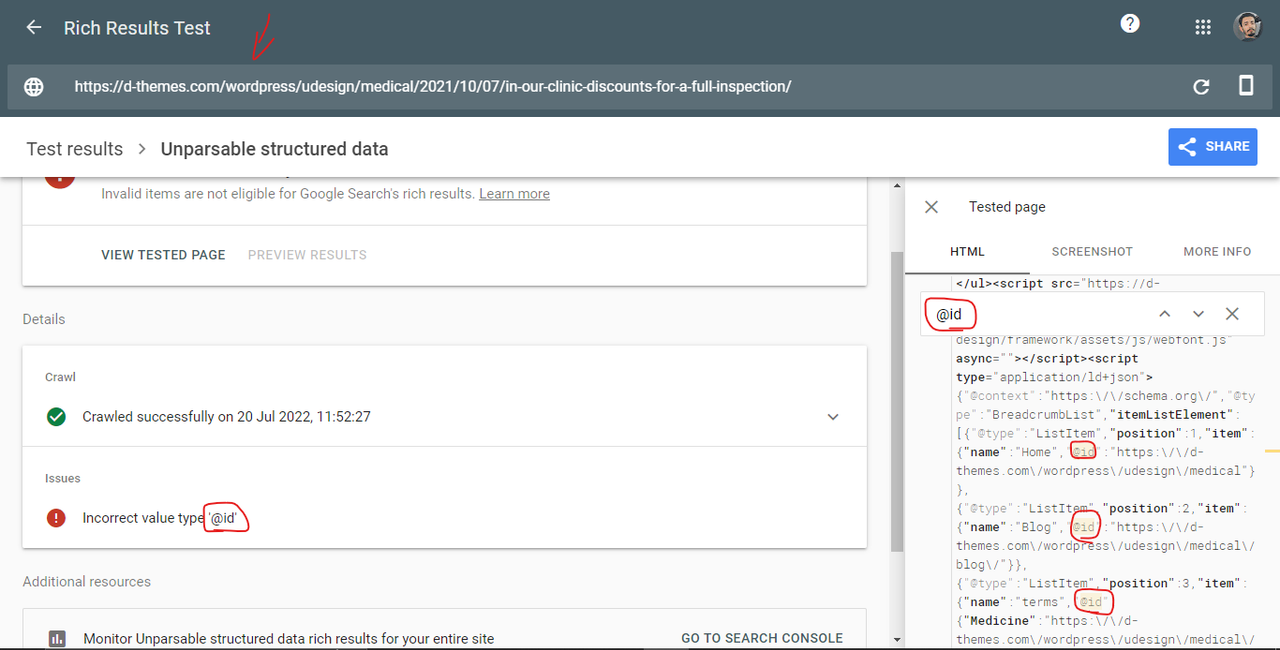Click the bar chart Search Console icon
The image size is (1280, 650).
point(57,638)
